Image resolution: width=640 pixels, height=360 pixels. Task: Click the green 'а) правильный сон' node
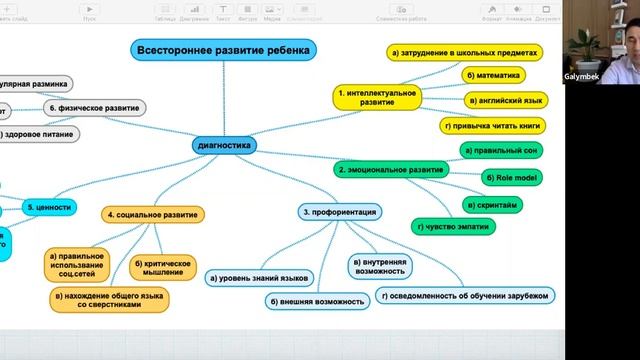click(x=501, y=150)
